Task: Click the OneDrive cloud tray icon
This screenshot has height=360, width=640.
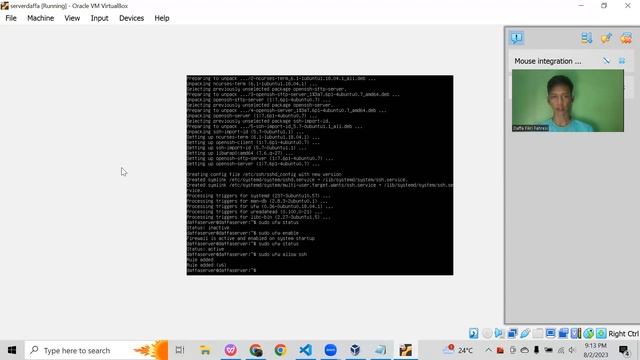Action: click(524, 350)
